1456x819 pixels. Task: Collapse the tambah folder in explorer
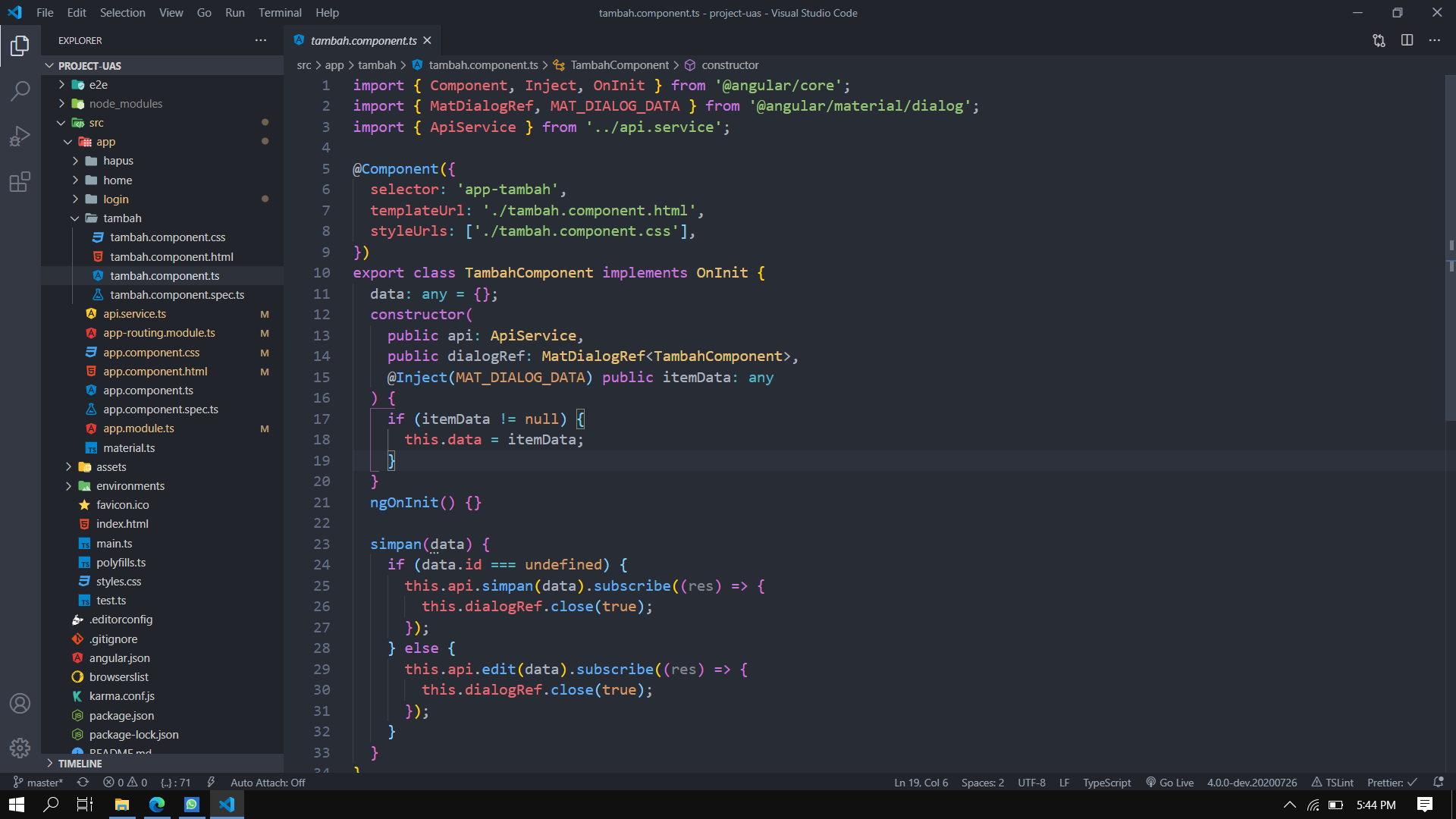tap(122, 218)
